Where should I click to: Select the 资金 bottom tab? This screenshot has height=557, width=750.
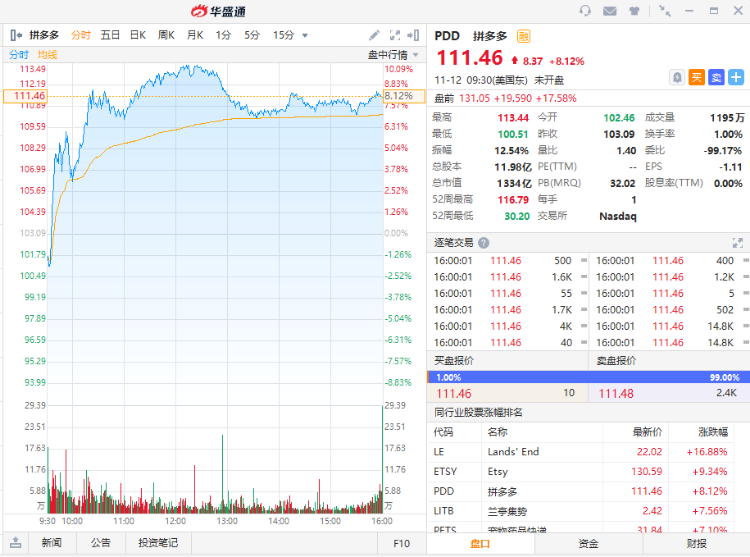pos(588,544)
